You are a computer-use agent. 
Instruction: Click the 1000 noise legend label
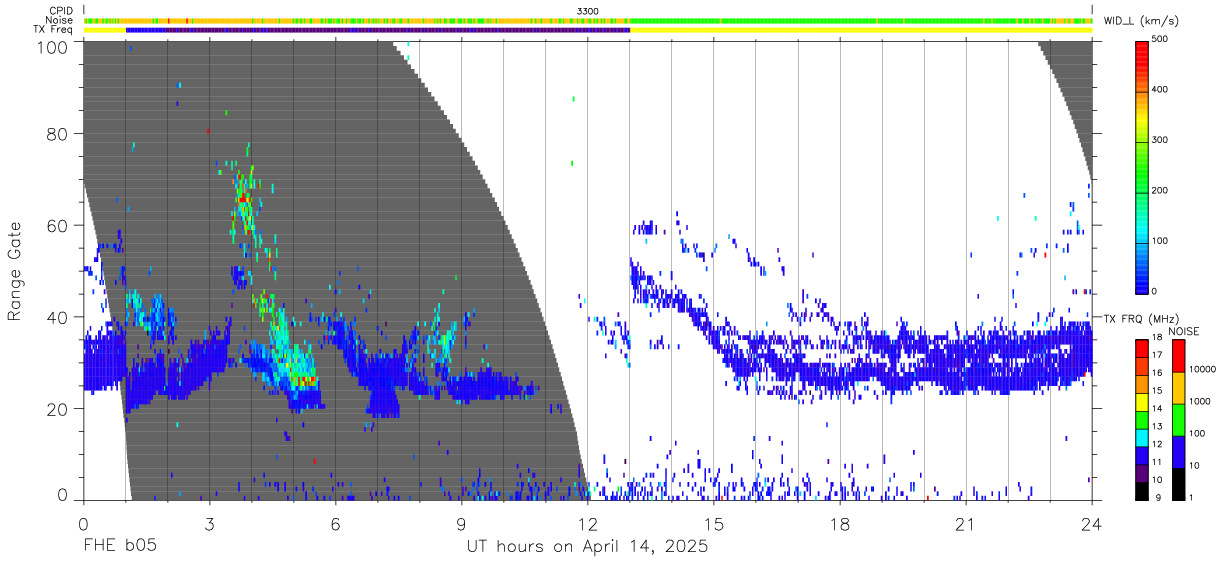click(1199, 402)
